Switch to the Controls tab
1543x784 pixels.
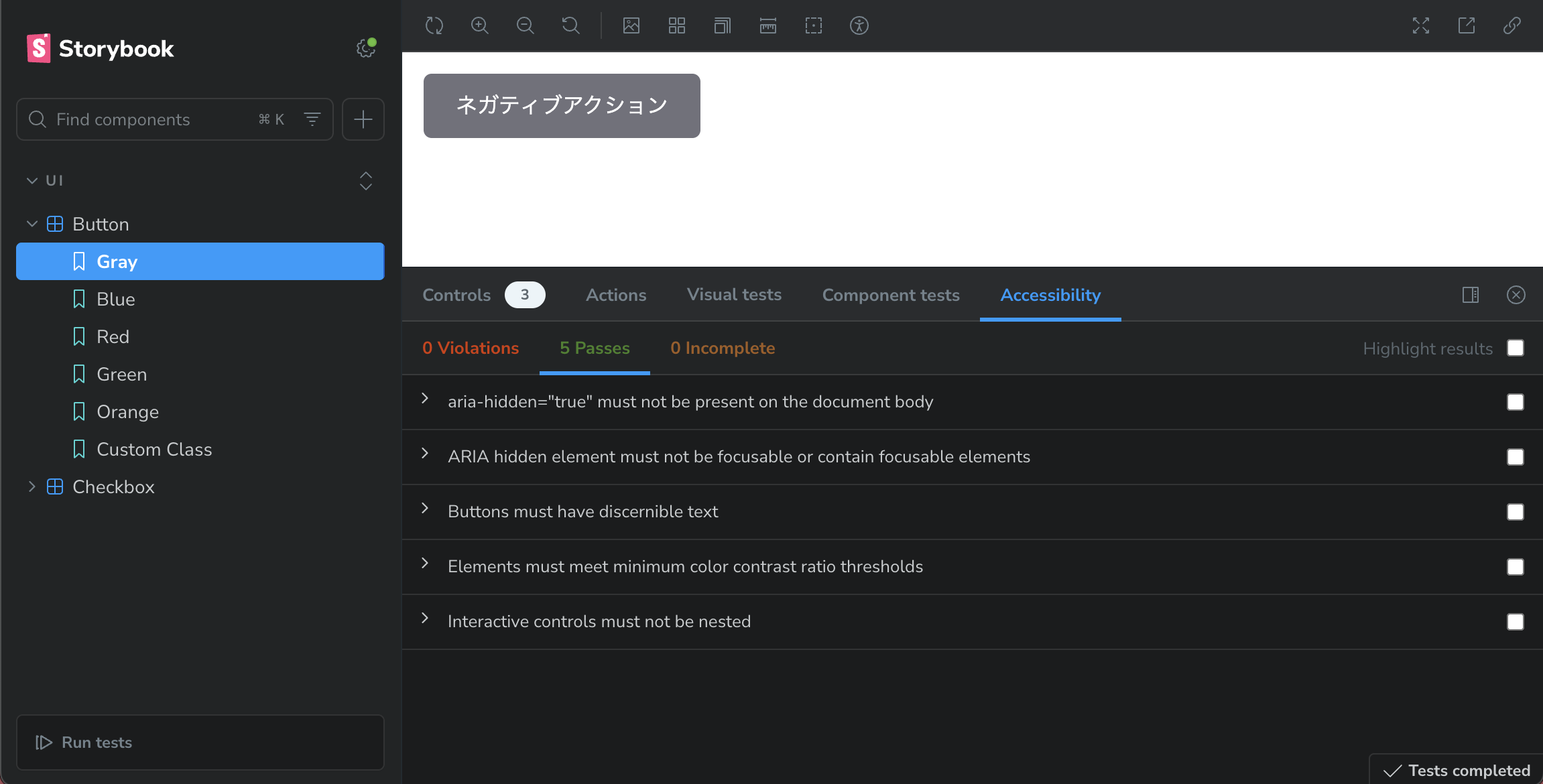point(457,295)
